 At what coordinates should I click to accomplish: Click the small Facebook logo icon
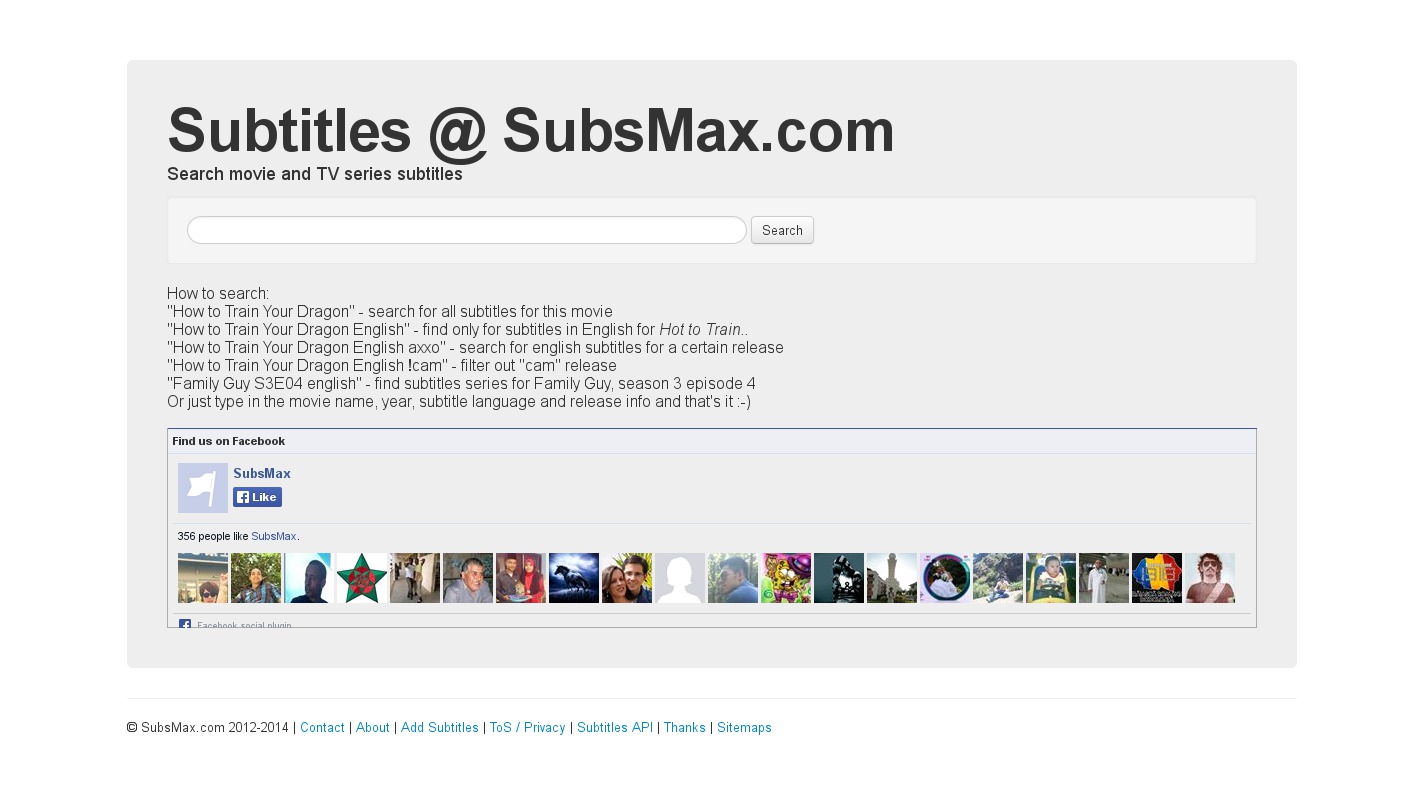point(185,625)
